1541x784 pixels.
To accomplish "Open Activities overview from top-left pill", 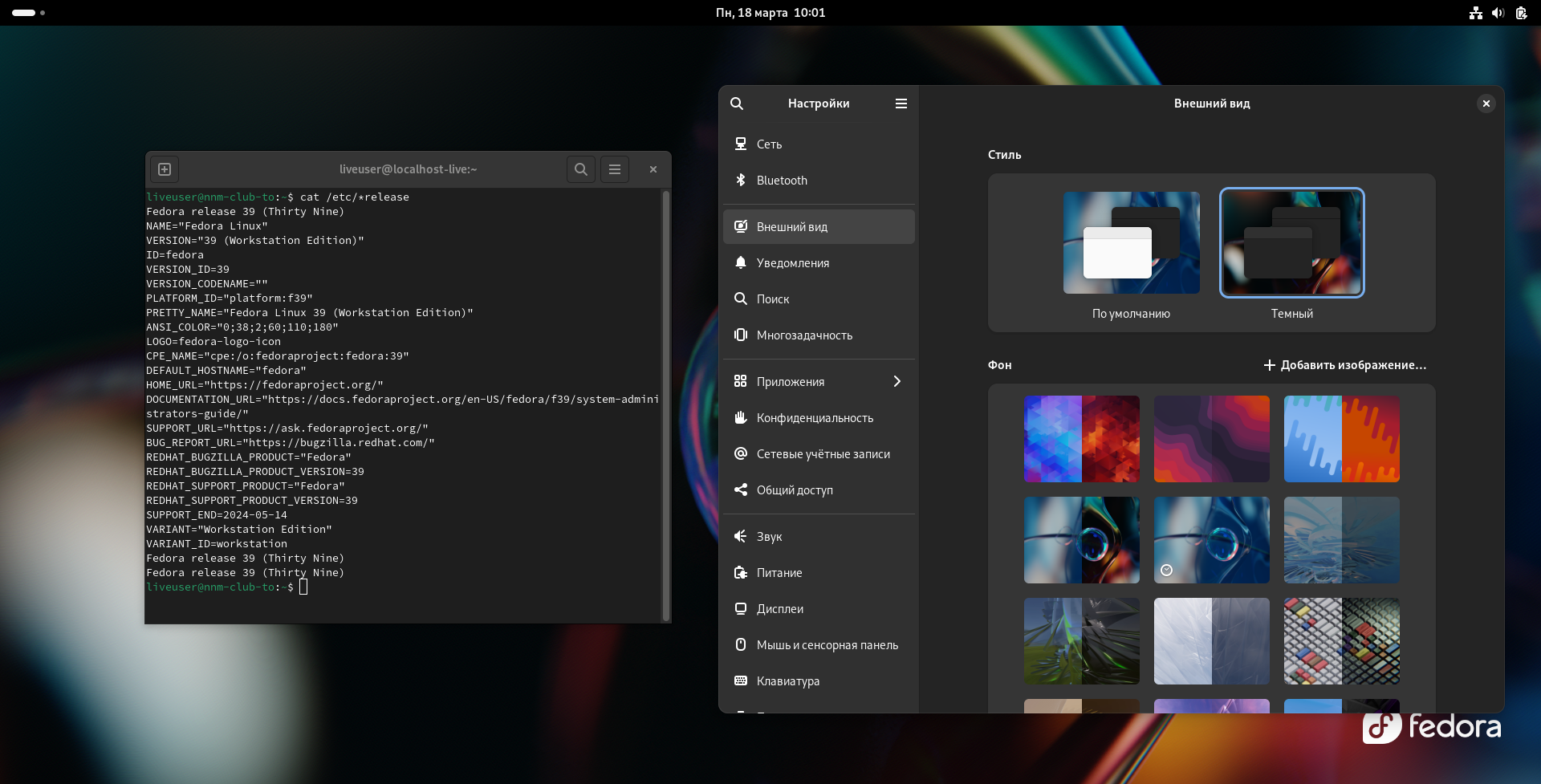I will coord(25,13).
